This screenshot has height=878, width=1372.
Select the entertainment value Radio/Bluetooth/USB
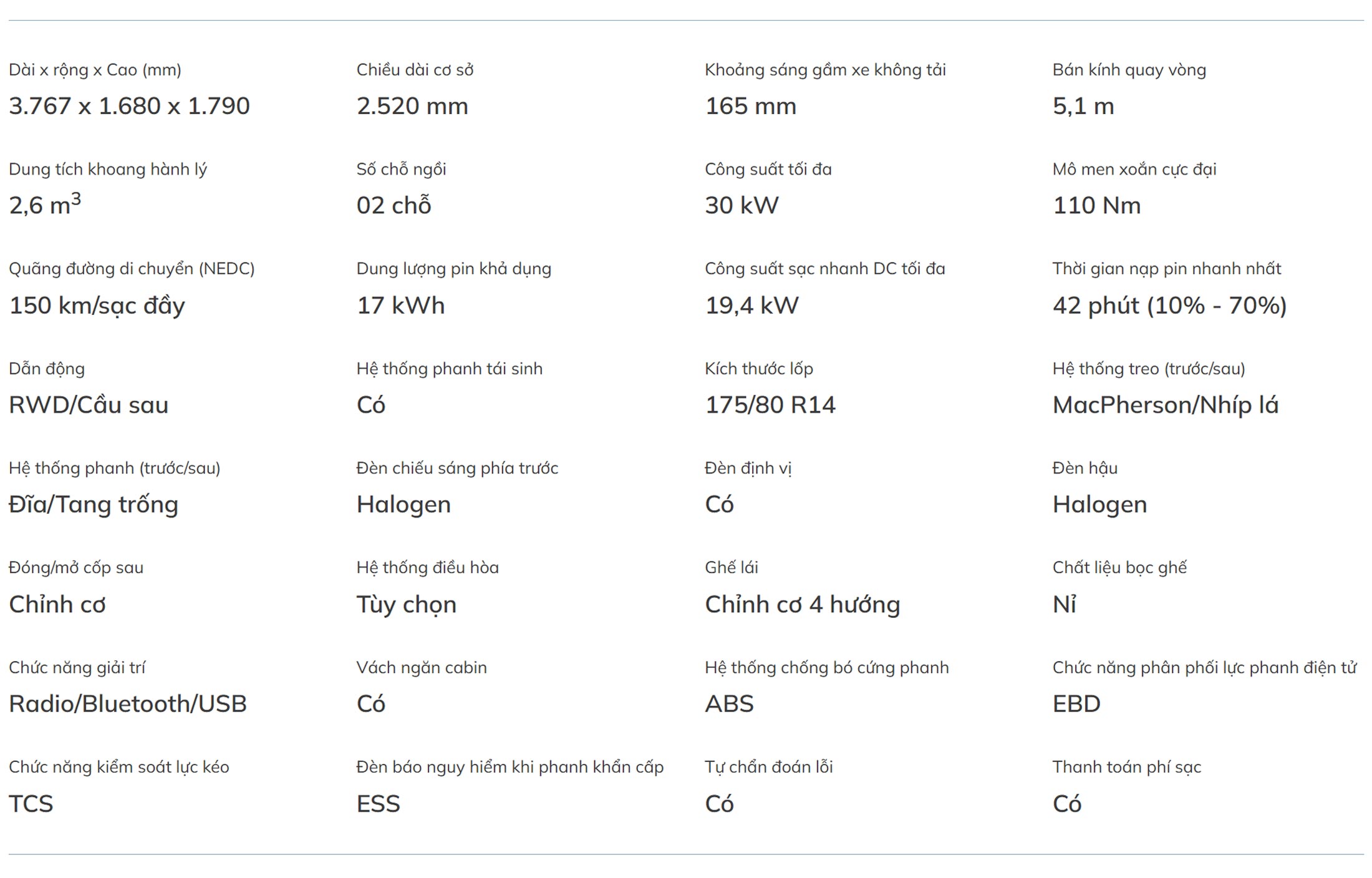128,704
